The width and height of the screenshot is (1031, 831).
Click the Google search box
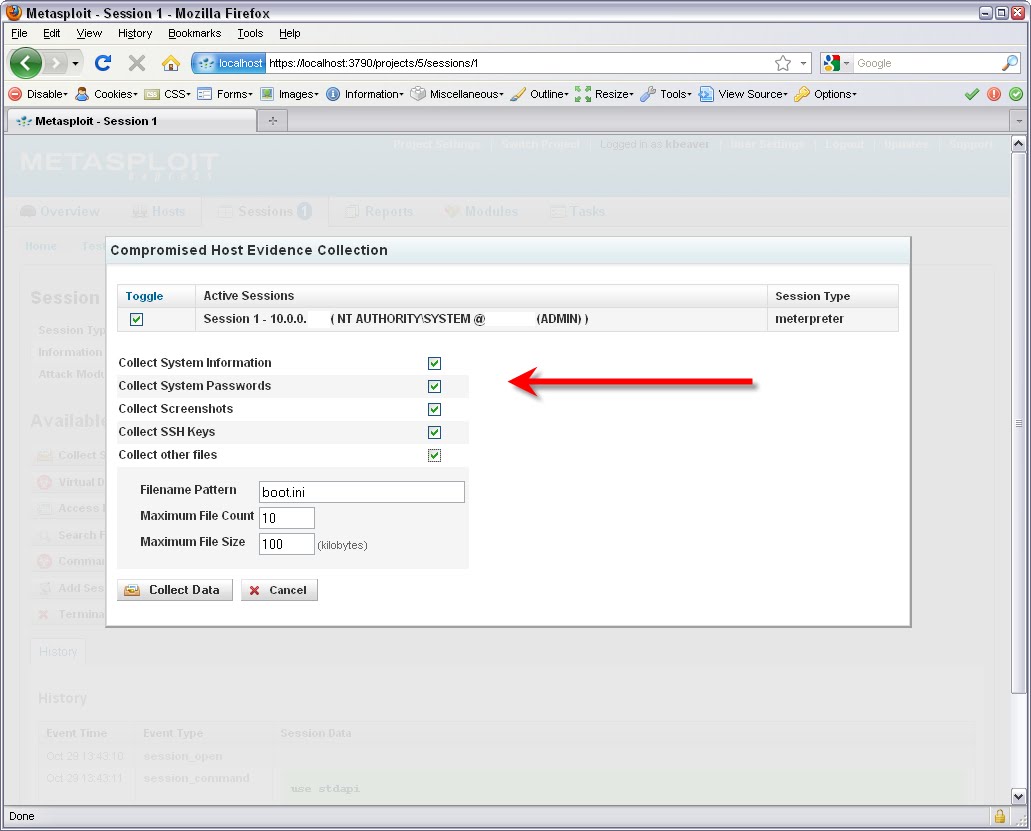point(926,63)
